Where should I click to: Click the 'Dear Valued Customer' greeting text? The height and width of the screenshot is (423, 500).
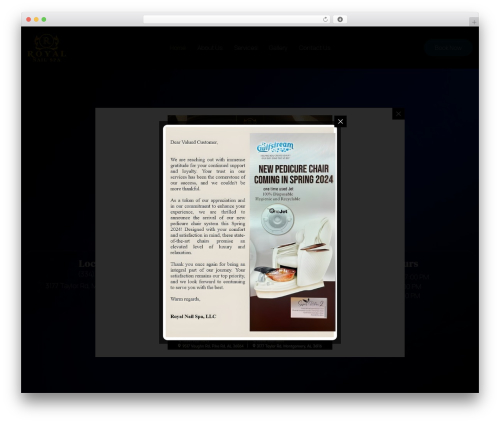(194, 142)
